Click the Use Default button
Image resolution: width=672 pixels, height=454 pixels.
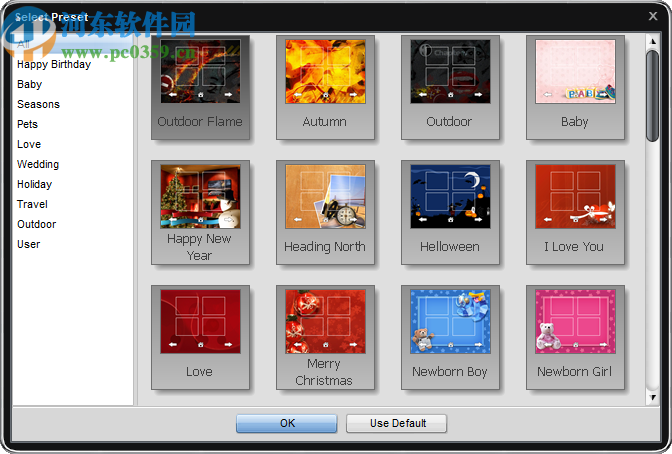tap(397, 423)
